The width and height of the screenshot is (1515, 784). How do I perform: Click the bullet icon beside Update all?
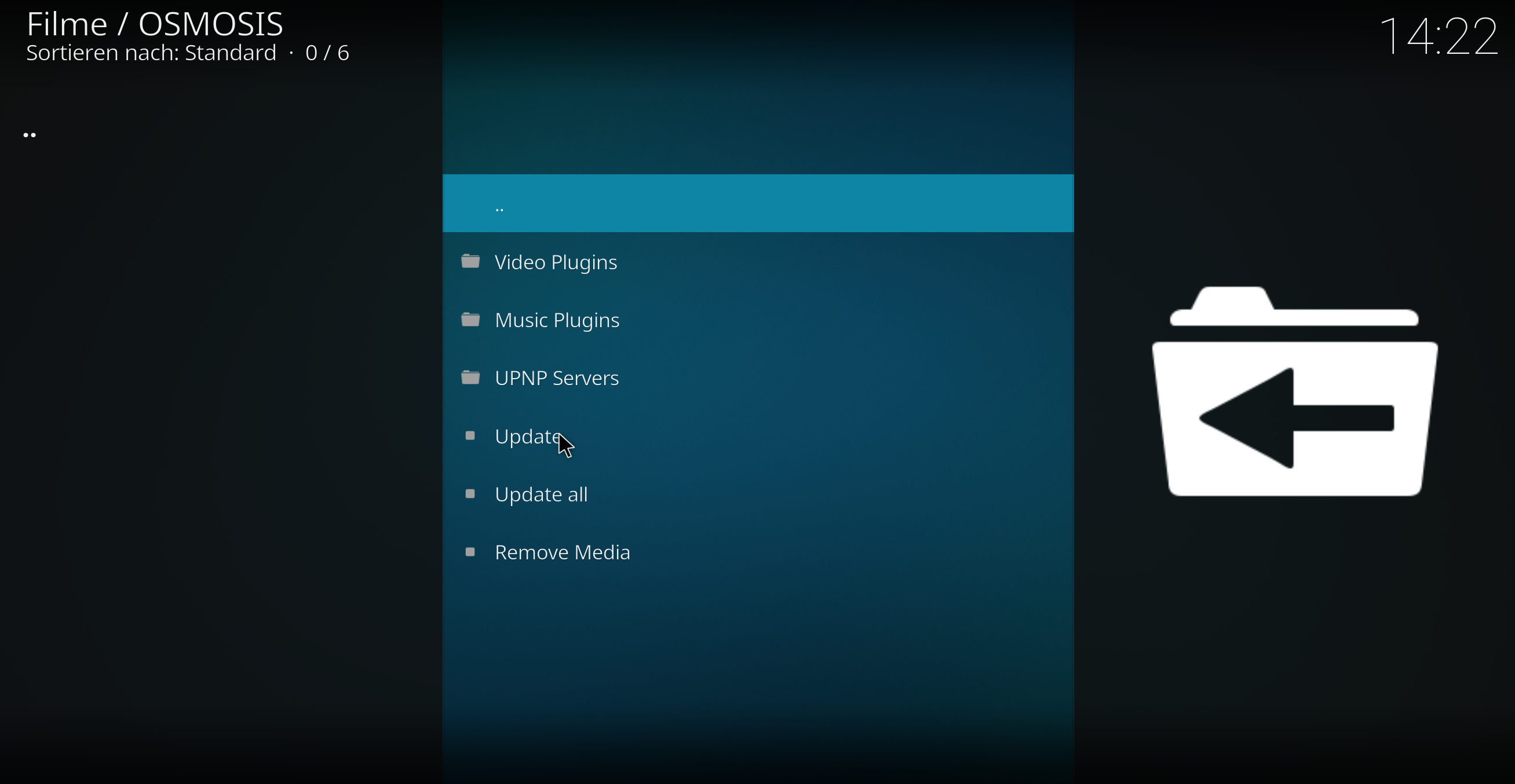click(x=470, y=494)
